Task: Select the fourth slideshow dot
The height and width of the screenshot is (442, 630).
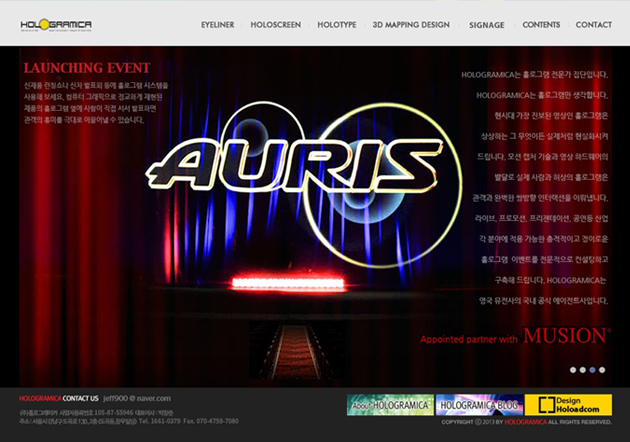Action: coord(602,370)
